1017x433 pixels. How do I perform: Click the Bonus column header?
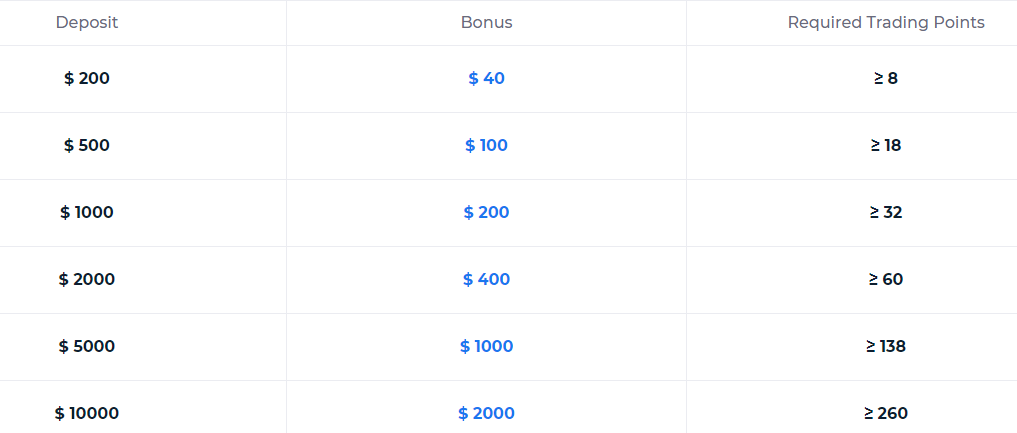487,23
